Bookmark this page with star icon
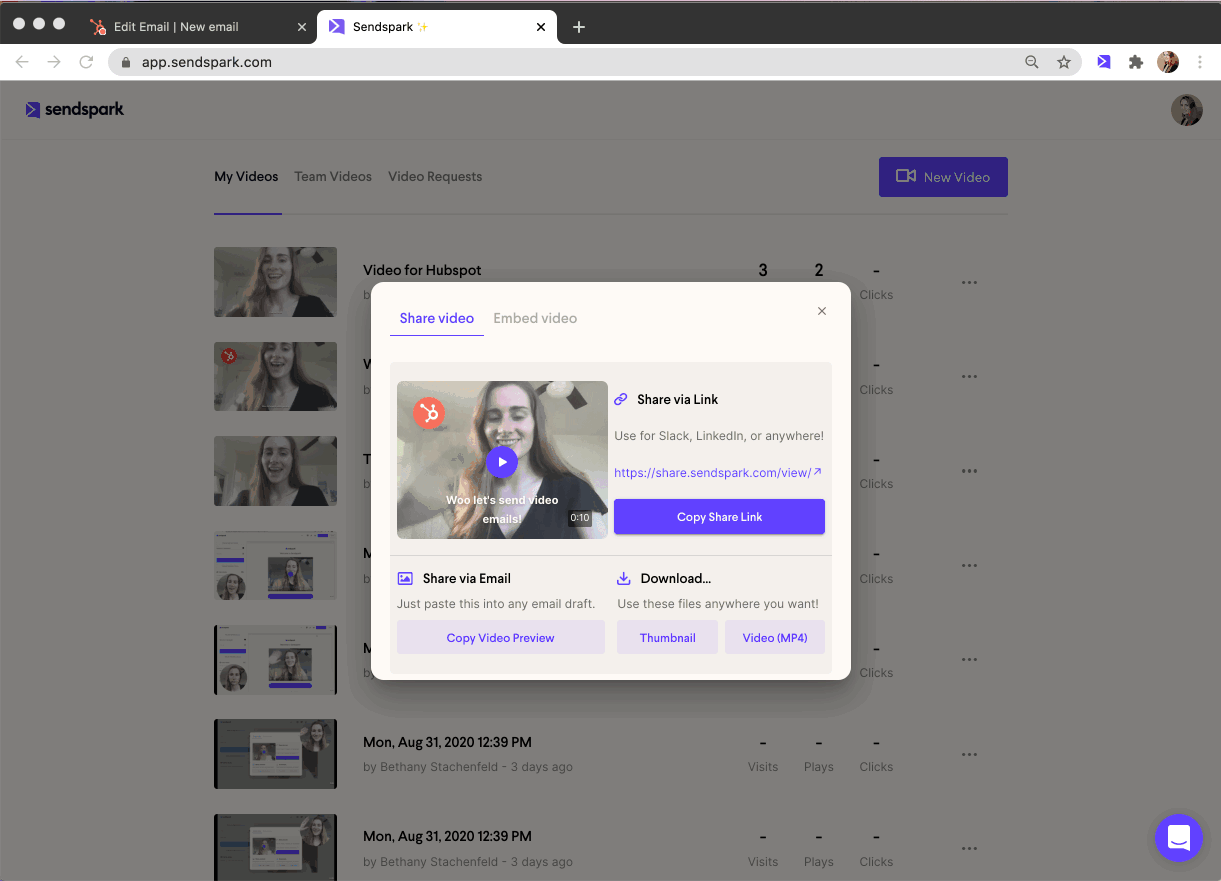 point(1064,62)
